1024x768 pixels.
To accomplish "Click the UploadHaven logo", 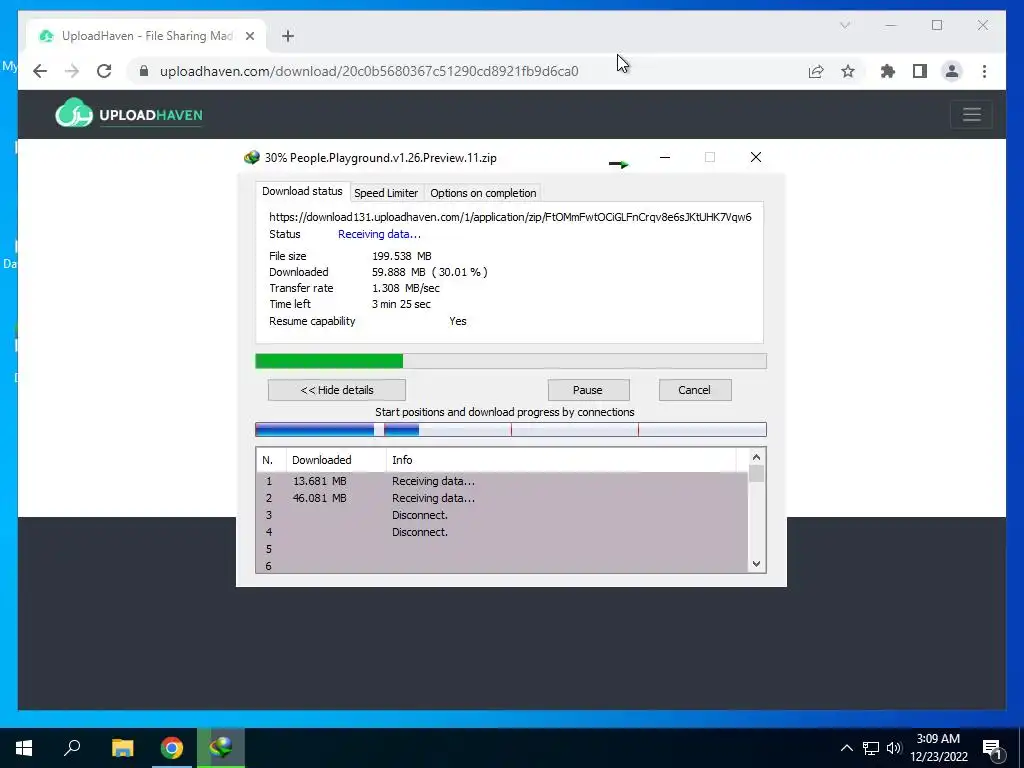I will click(x=129, y=114).
